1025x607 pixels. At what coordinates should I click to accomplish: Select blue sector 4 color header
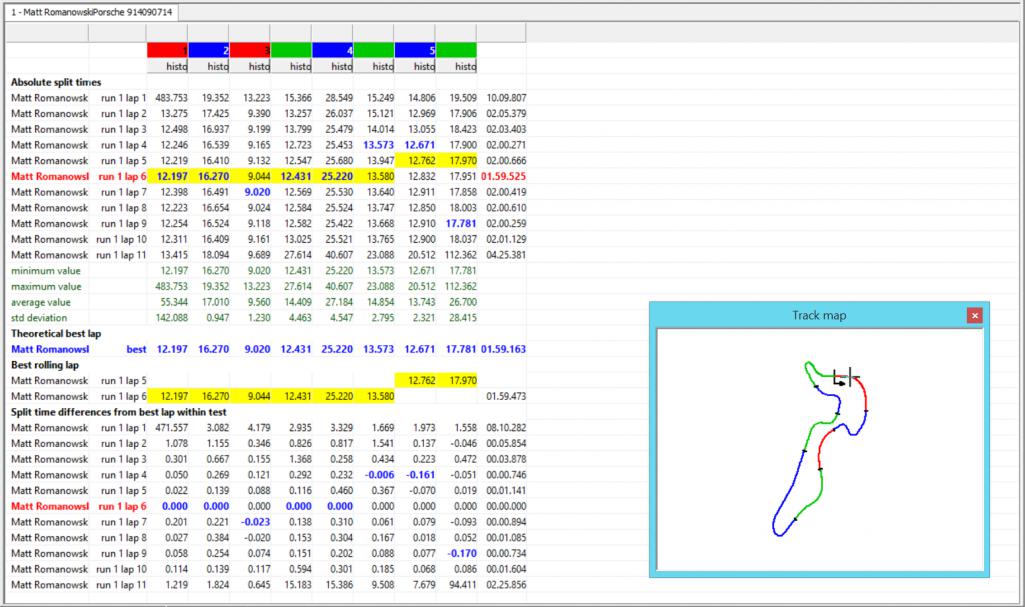332,49
